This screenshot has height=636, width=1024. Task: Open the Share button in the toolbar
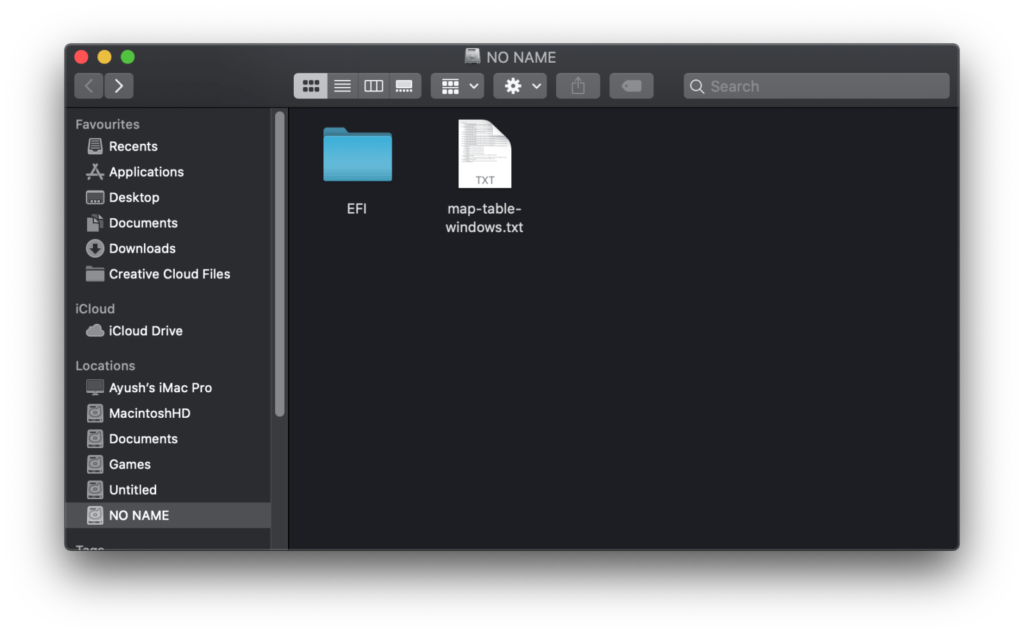tap(578, 85)
